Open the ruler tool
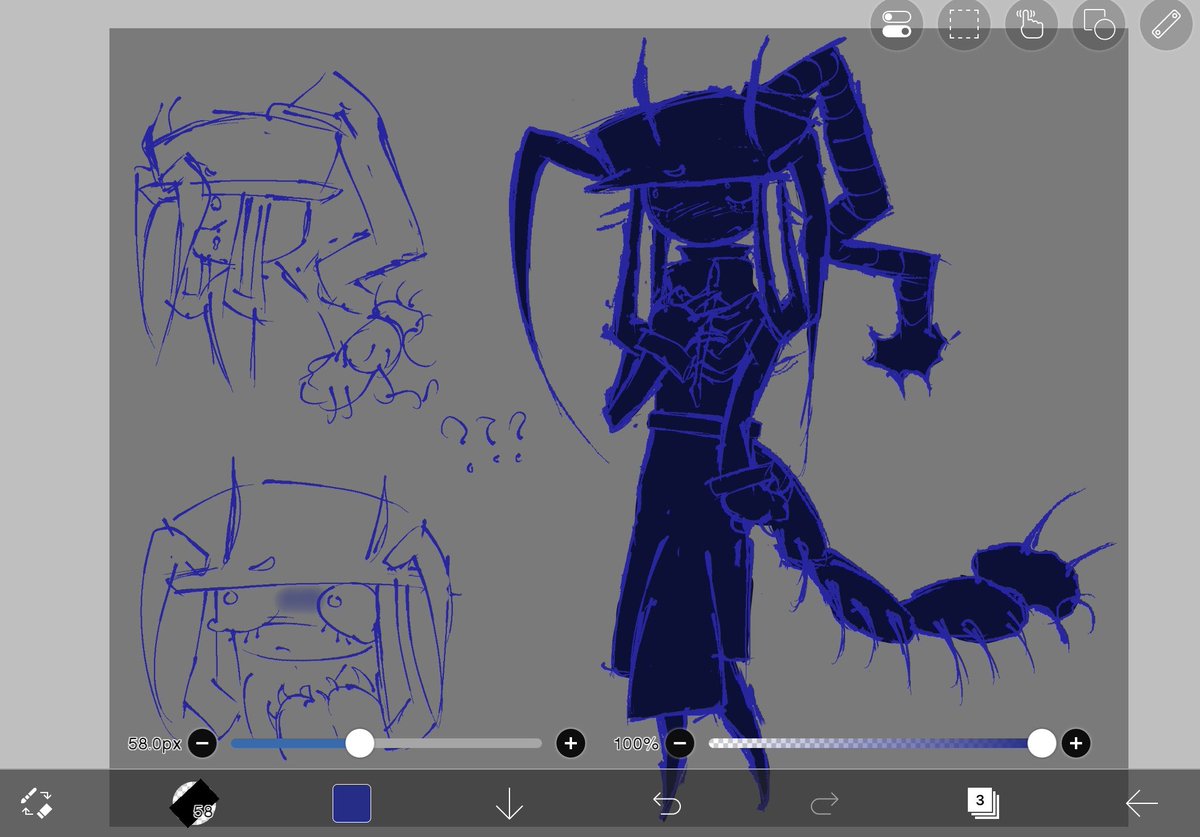Screen dimensions: 1200x837 [1166, 25]
